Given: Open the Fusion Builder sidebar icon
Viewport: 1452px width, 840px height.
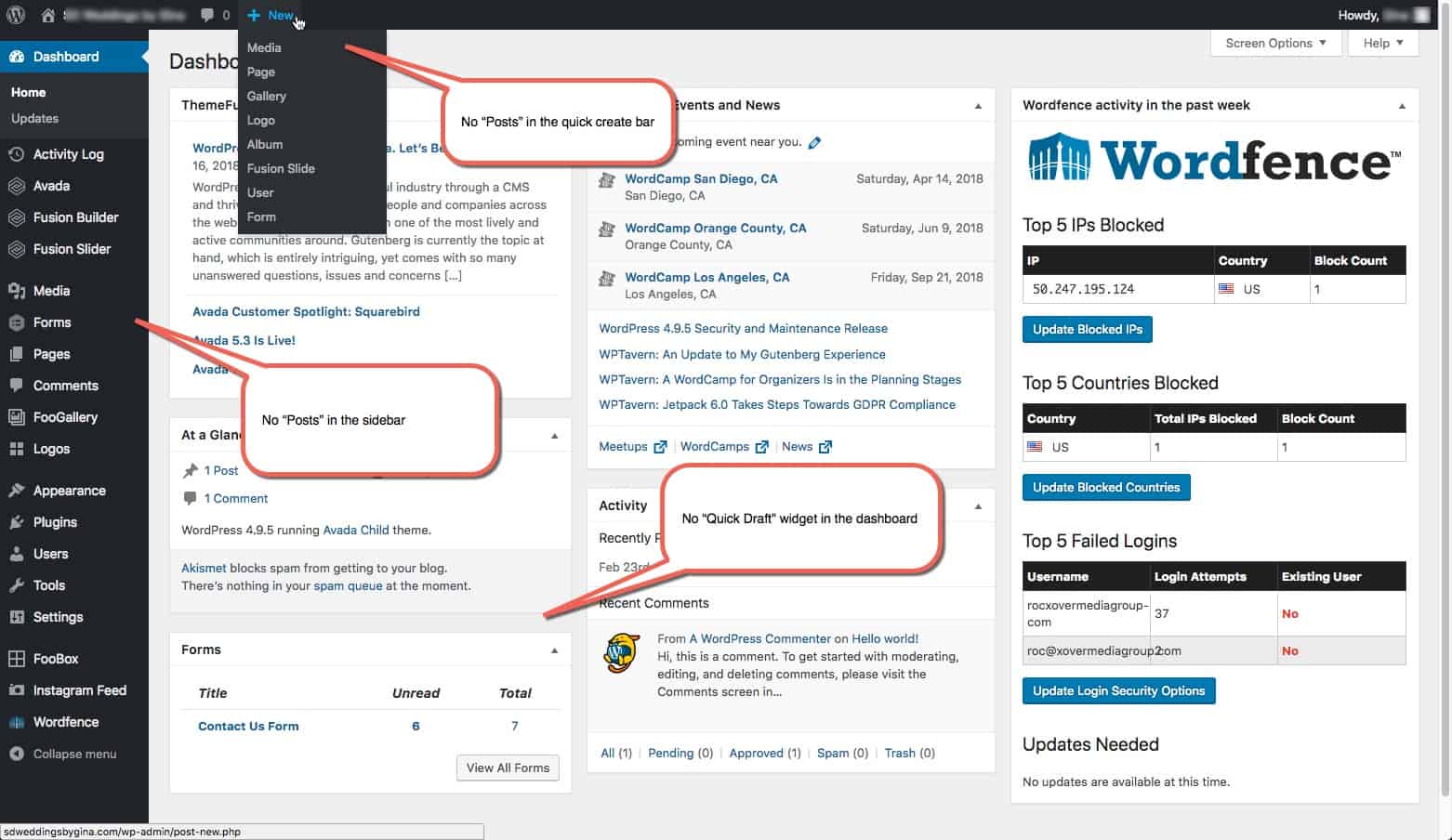Looking at the screenshot, I should (x=17, y=217).
